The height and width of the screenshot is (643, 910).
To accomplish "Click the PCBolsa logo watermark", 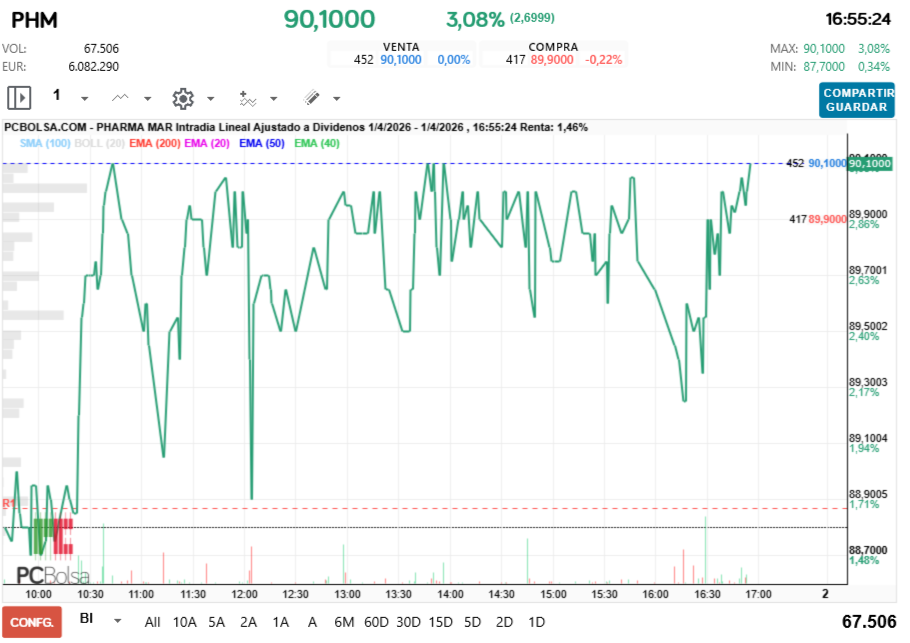I will click(53, 575).
